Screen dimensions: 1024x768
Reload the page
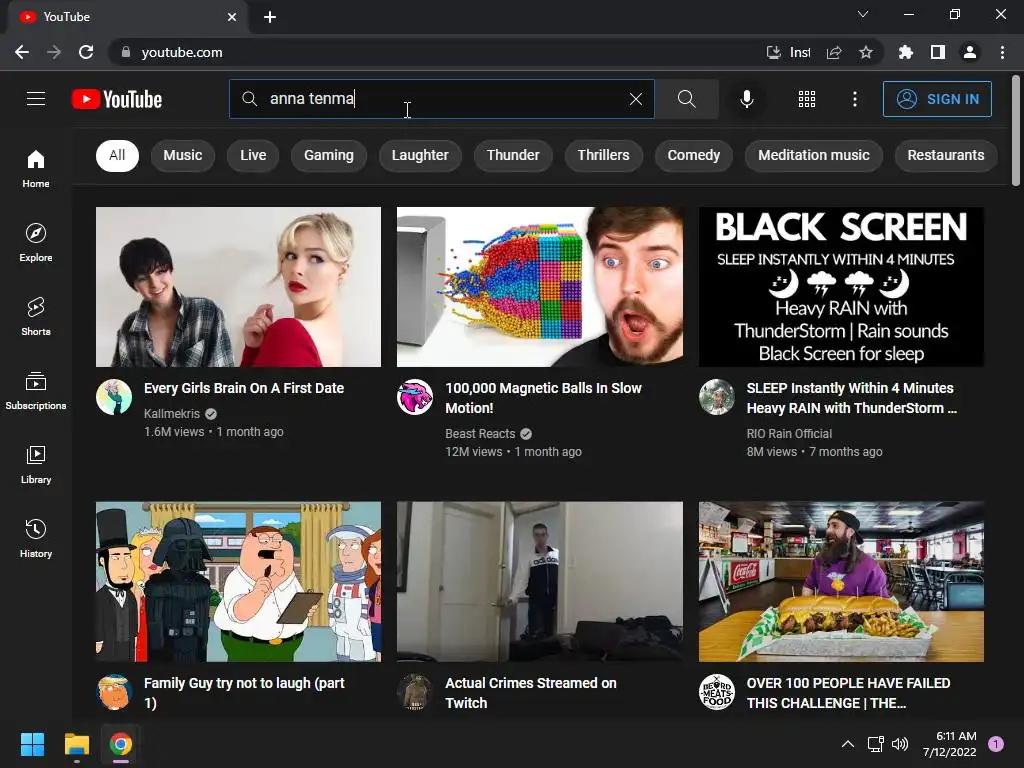[x=86, y=52]
